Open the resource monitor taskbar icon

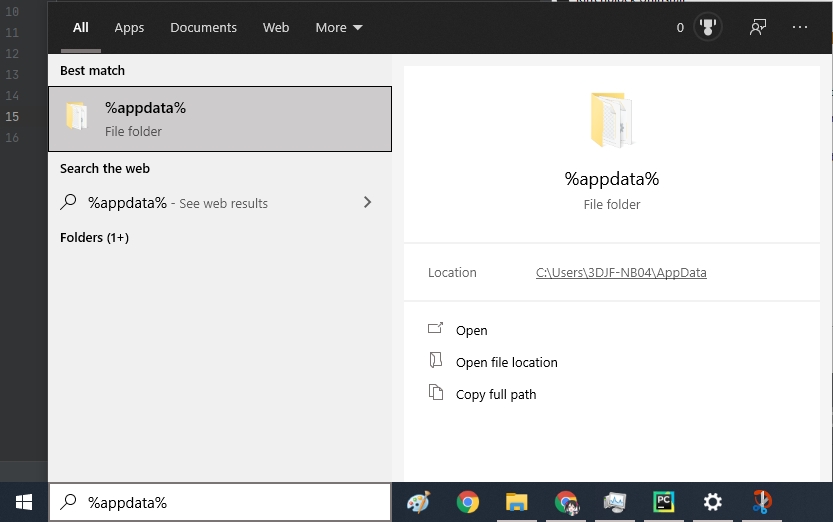coord(614,502)
